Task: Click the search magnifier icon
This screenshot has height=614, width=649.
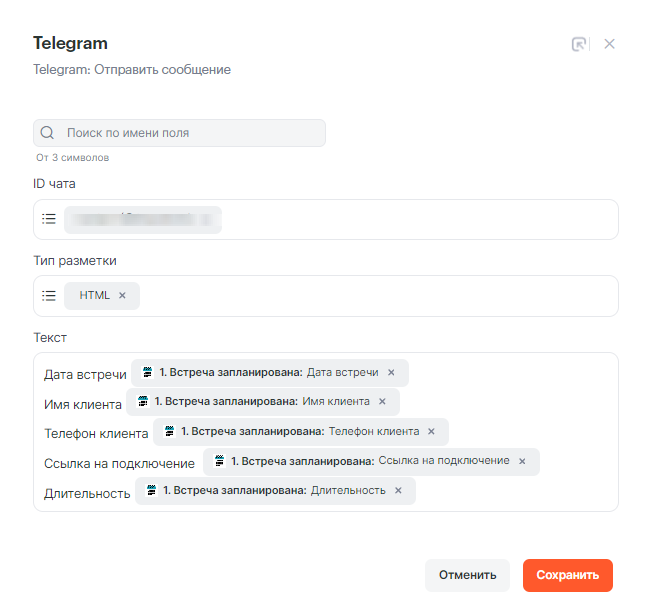Action: [x=47, y=133]
